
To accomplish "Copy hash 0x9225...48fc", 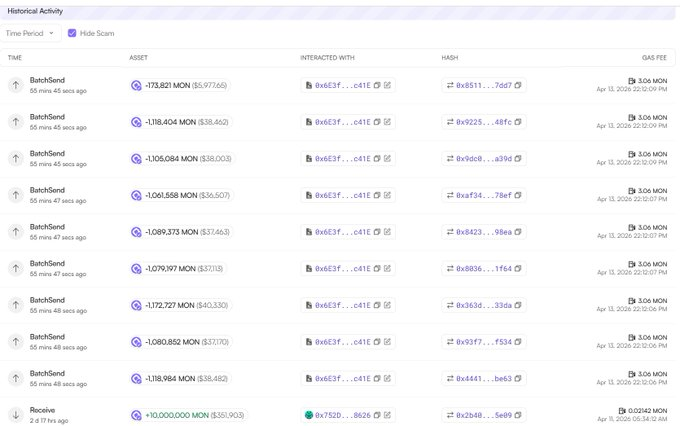I will point(518,122).
